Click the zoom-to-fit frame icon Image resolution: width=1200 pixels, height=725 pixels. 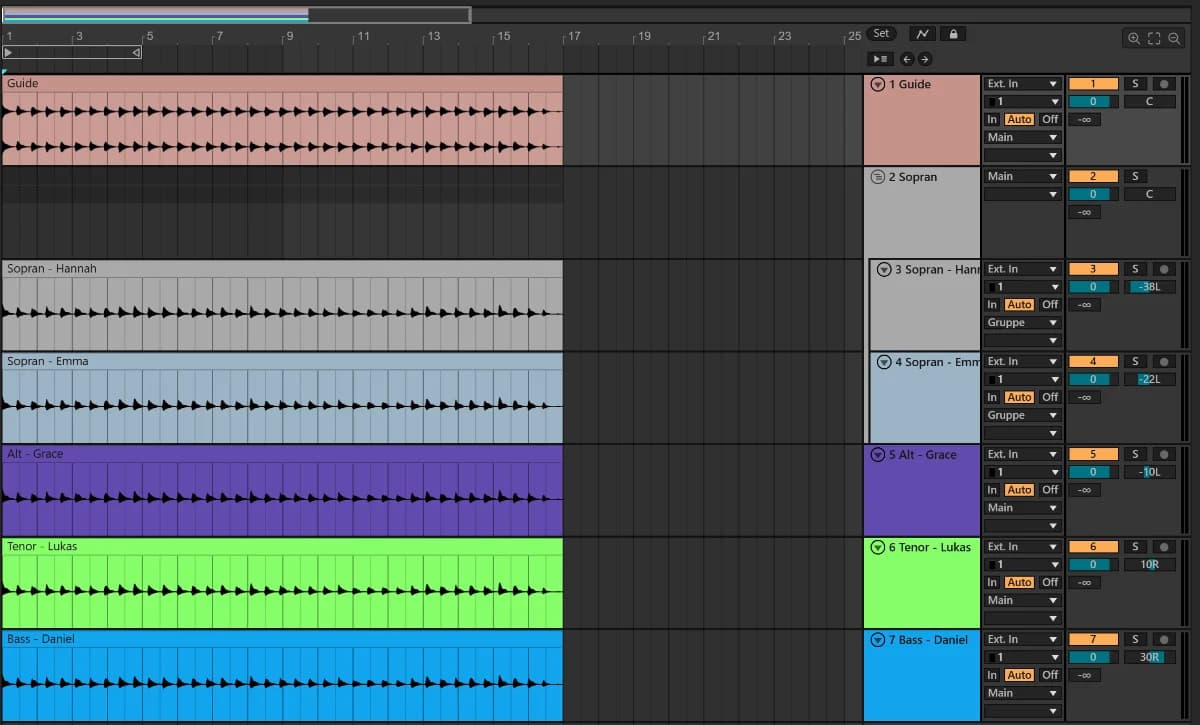pos(1154,38)
